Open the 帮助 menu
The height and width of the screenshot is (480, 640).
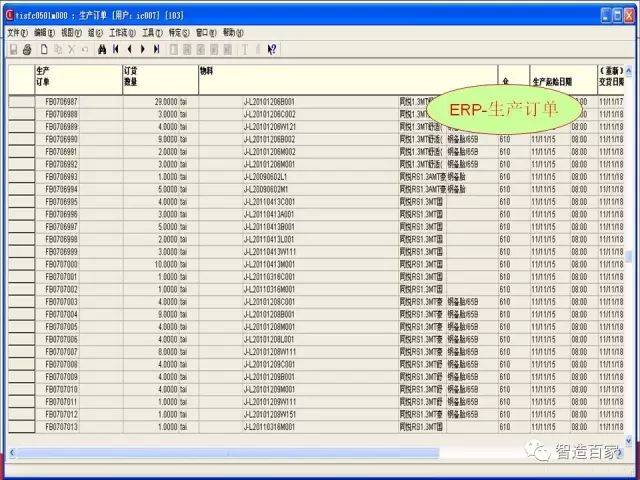click(233, 33)
